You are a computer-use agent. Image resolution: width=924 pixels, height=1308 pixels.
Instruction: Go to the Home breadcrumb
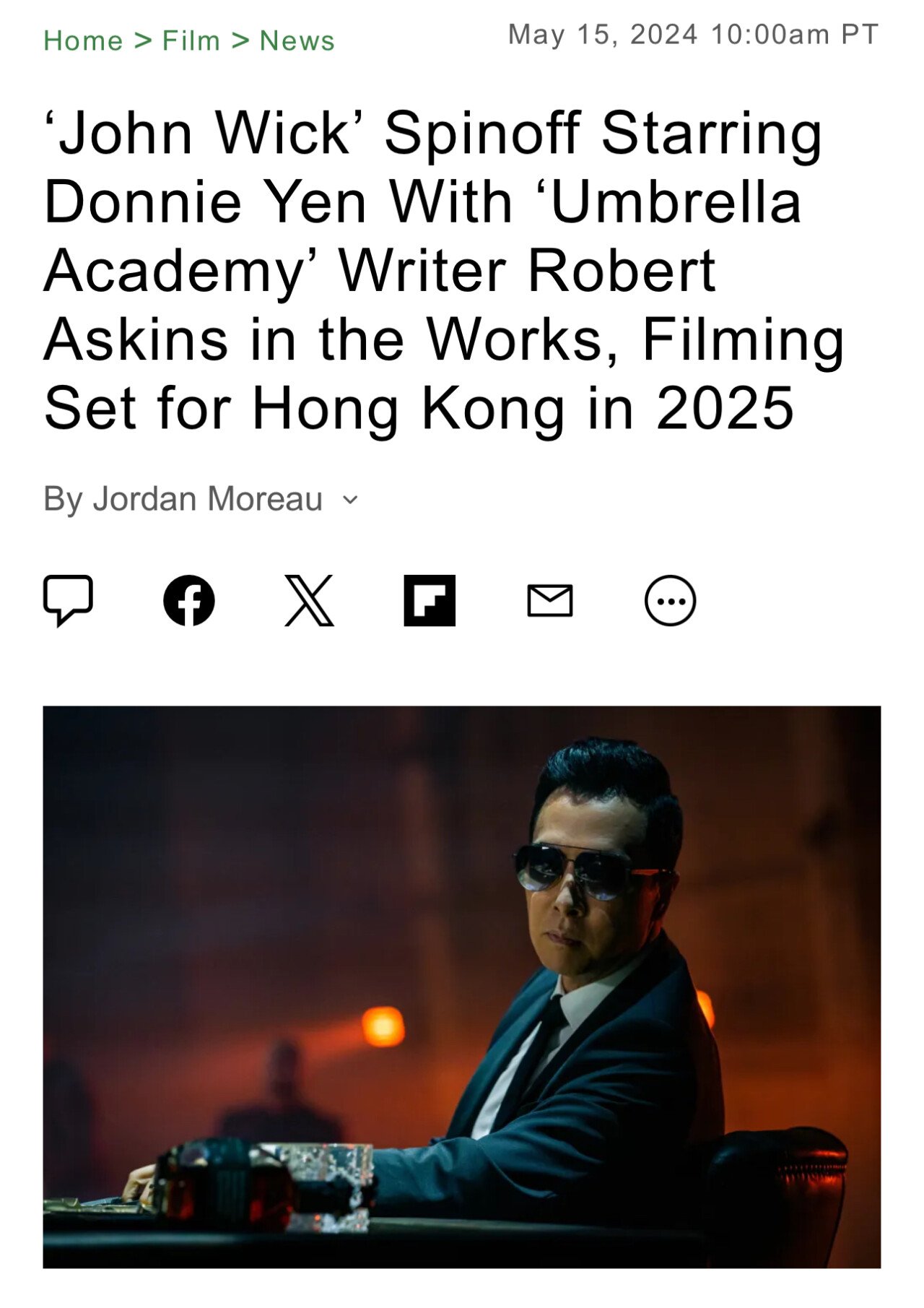[83, 40]
